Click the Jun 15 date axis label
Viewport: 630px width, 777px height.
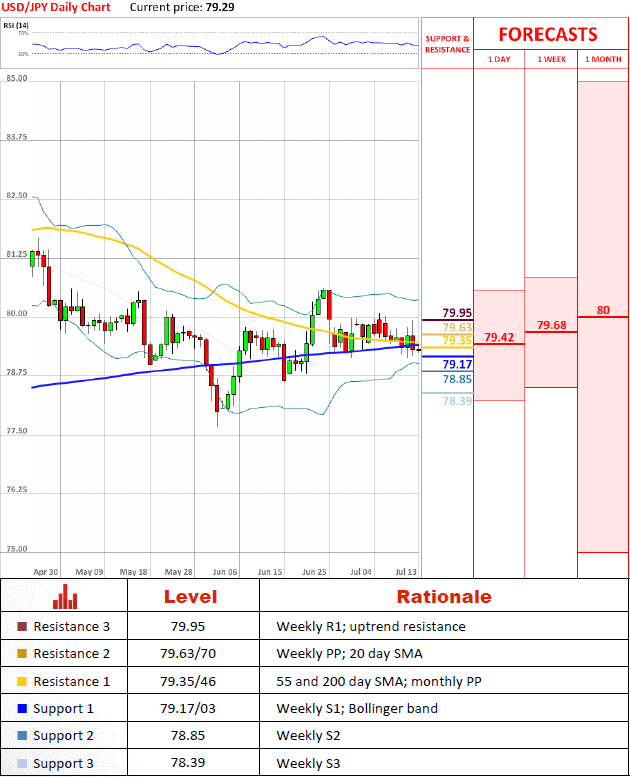pyautogui.click(x=270, y=572)
